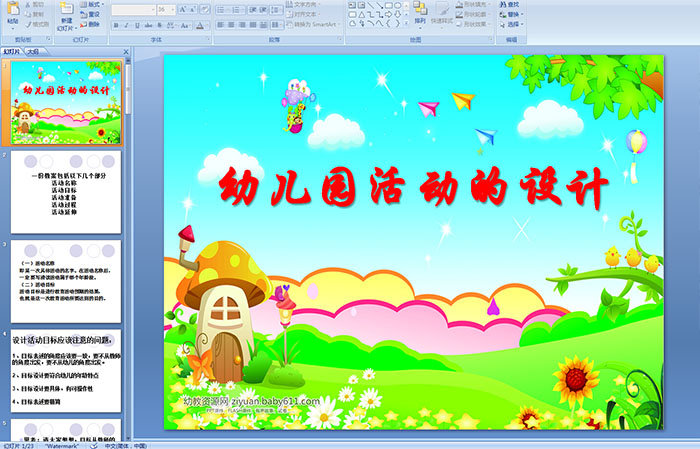Select the straight Line shape
Screen dimensions: 700x449
[x=371, y=5]
